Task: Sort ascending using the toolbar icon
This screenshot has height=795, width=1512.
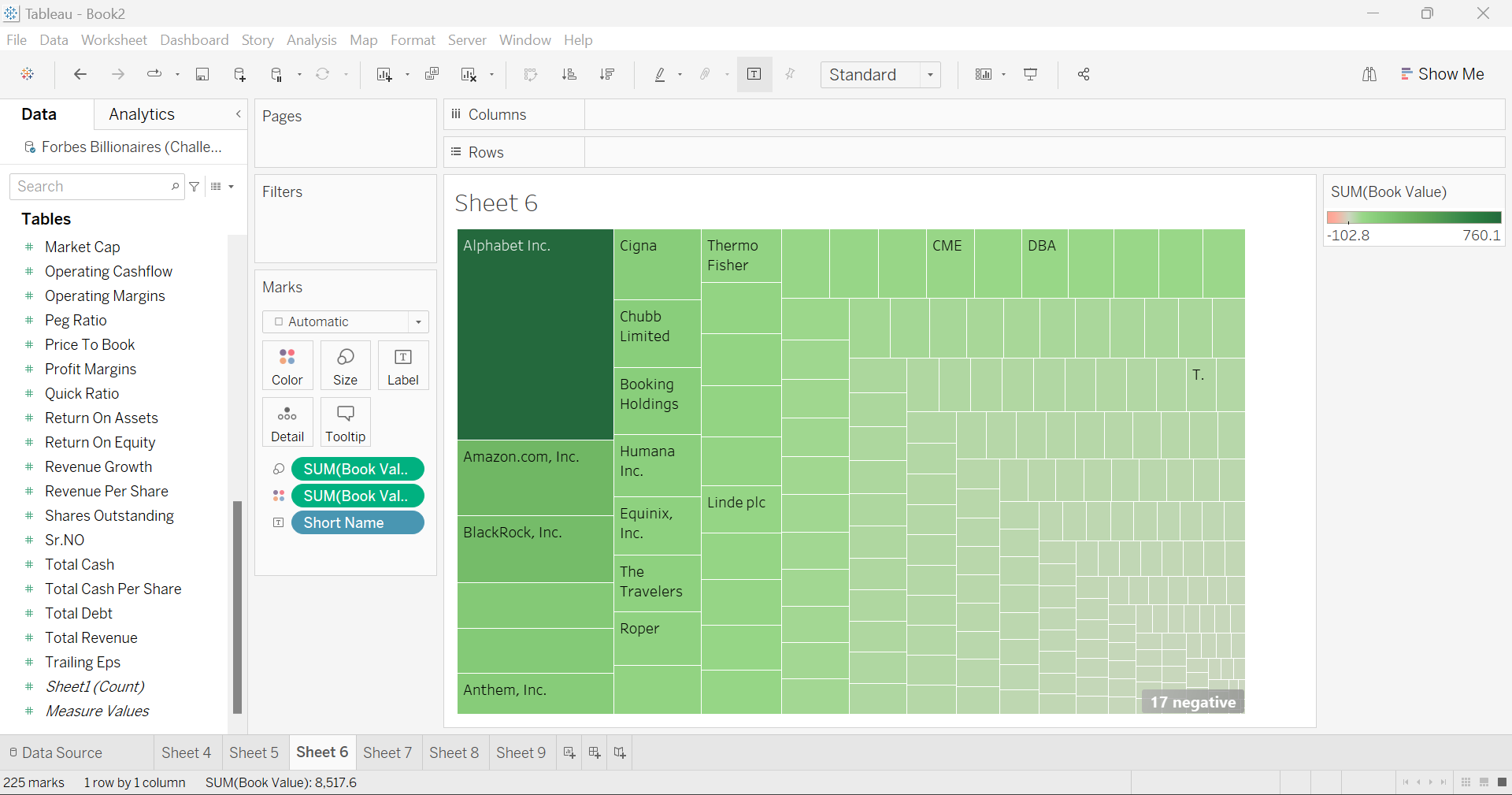Action: click(x=569, y=74)
